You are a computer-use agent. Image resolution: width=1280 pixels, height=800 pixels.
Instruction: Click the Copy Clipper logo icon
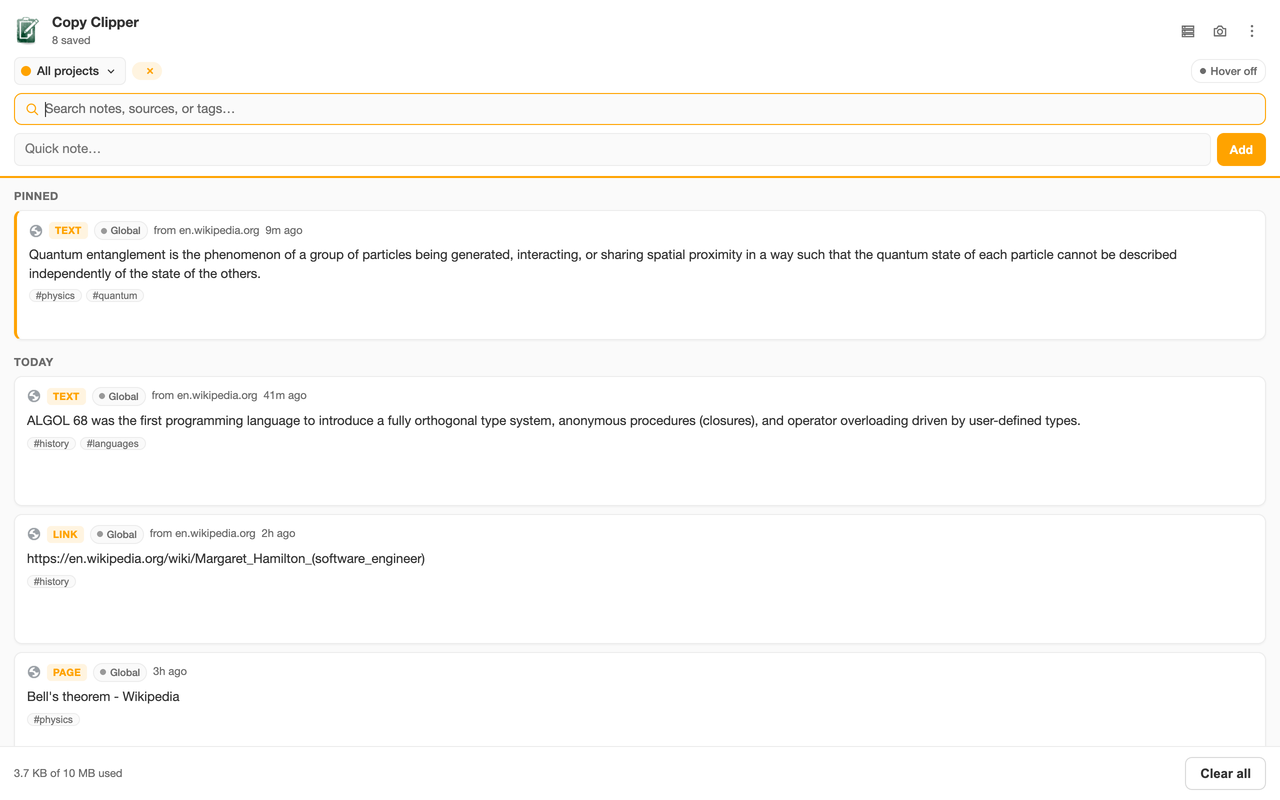pos(27,31)
